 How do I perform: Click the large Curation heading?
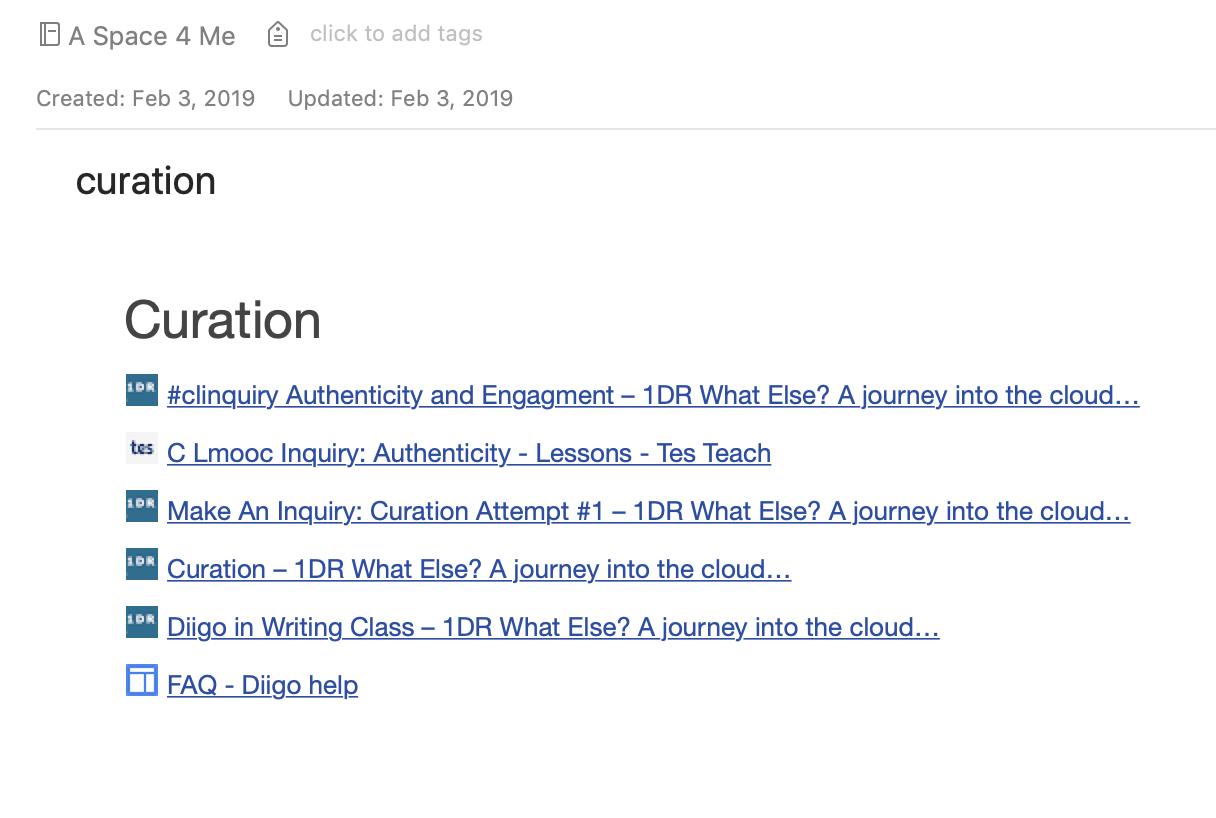click(x=223, y=320)
